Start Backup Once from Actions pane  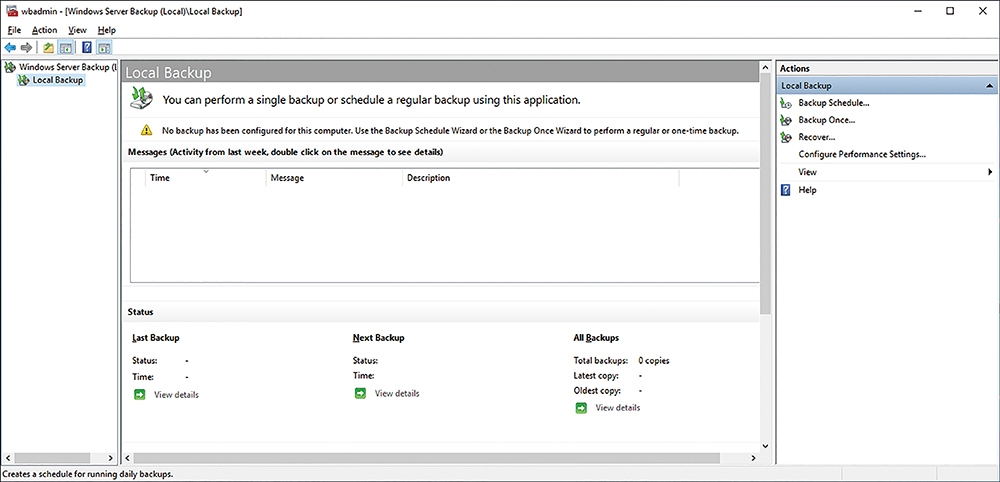coord(827,120)
